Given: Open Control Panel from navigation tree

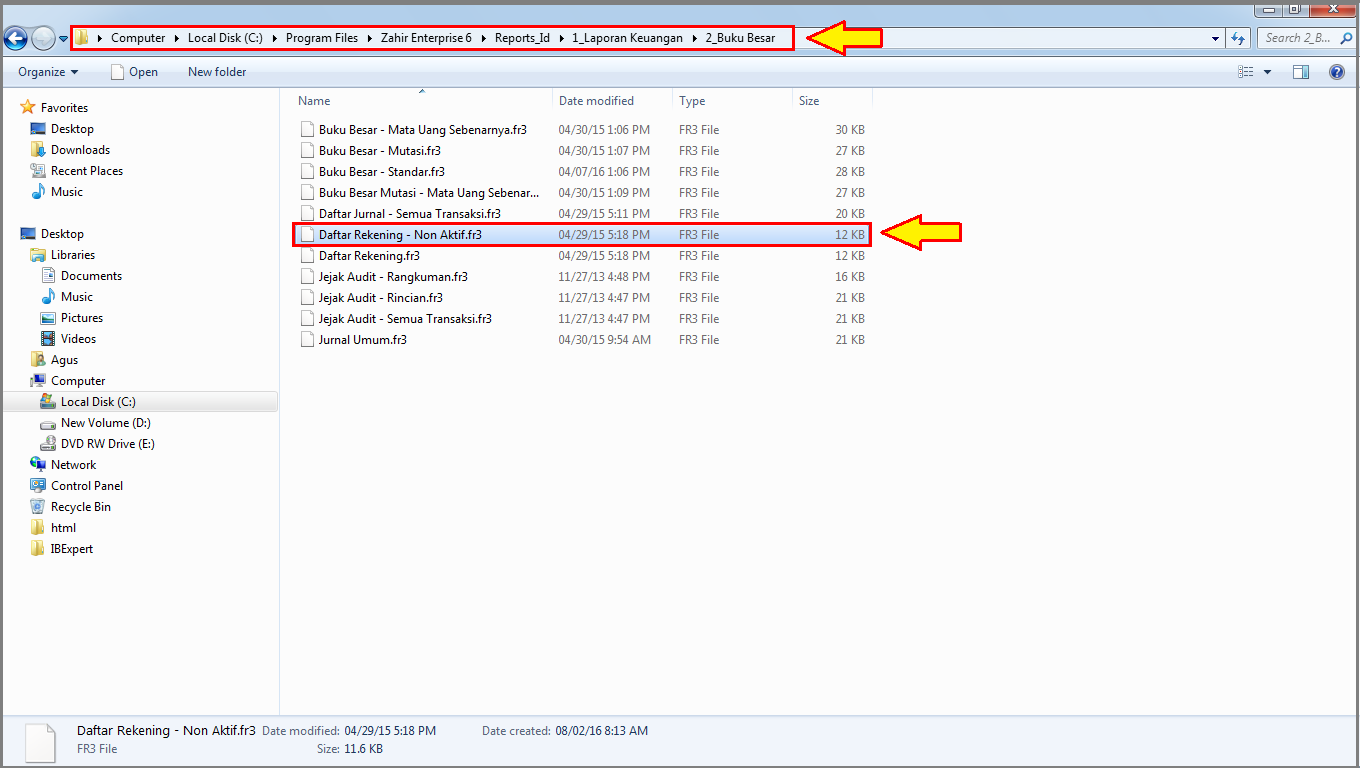Looking at the screenshot, I should [x=87, y=486].
